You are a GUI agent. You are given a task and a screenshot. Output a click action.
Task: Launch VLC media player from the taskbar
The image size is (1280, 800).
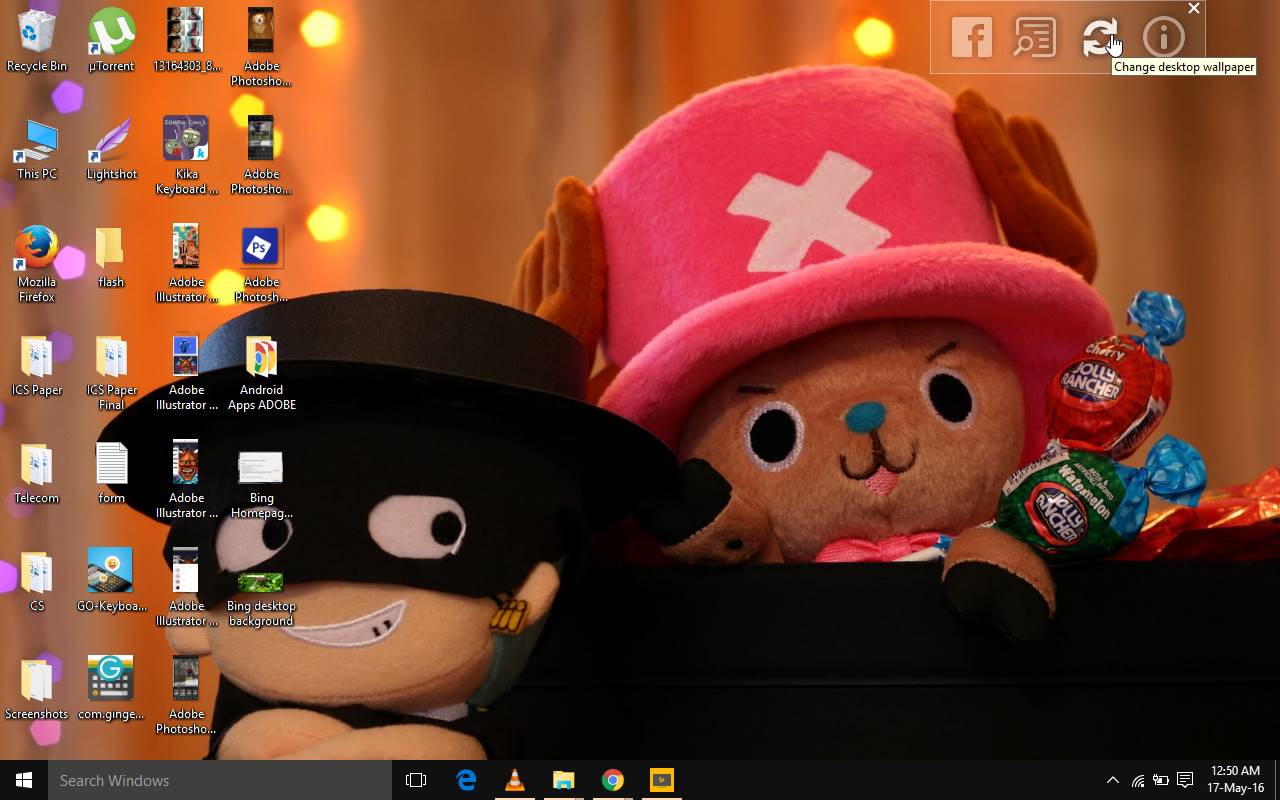point(514,780)
